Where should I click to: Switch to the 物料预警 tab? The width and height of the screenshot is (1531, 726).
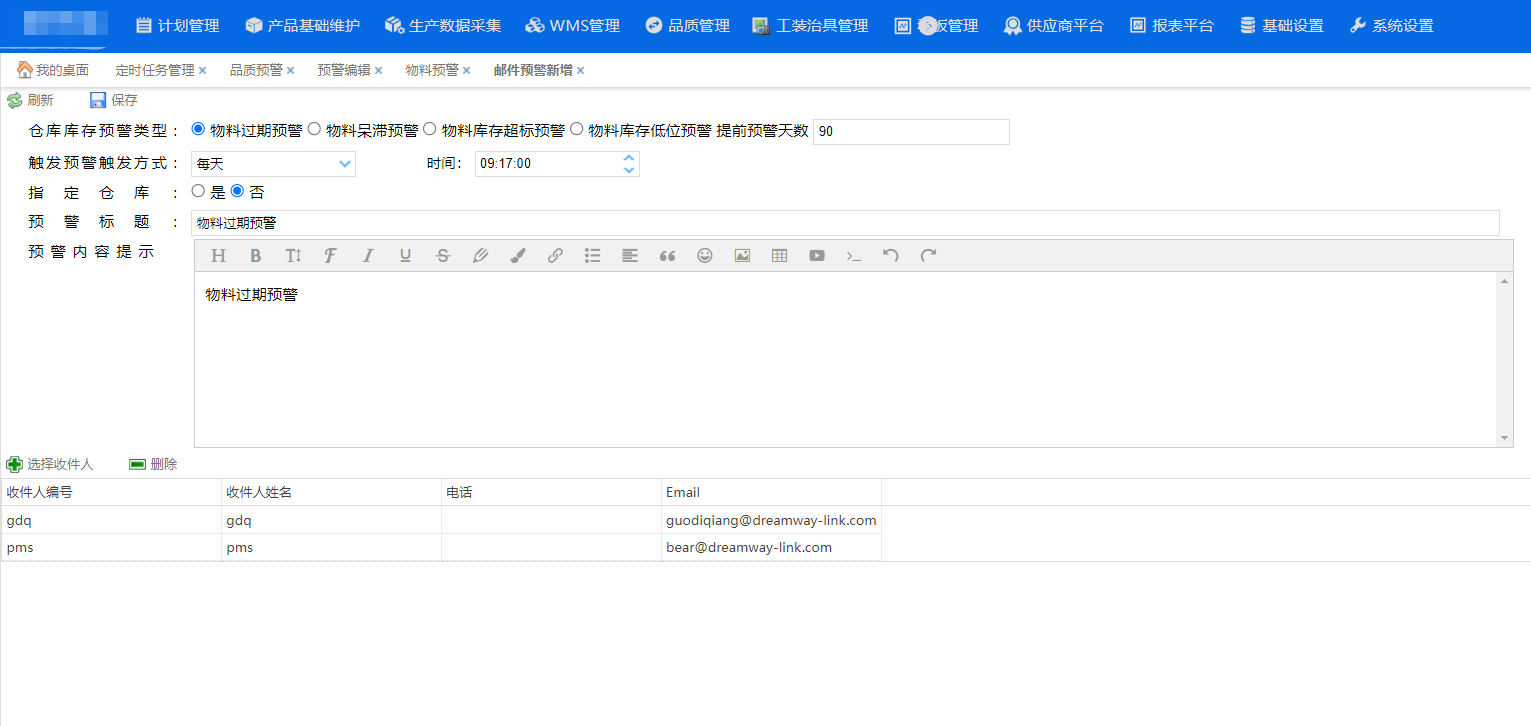pyautogui.click(x=431, y=70)
